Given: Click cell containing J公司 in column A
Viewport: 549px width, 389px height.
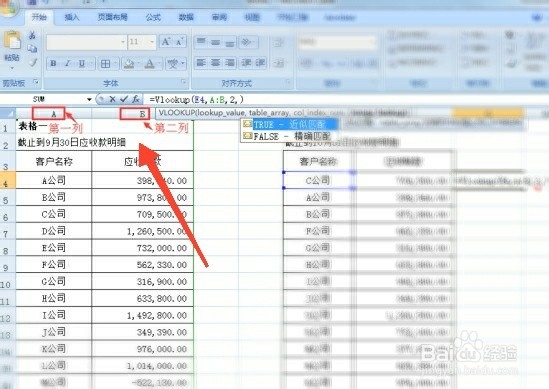Looking at the screenshot, I should (54, 332).
